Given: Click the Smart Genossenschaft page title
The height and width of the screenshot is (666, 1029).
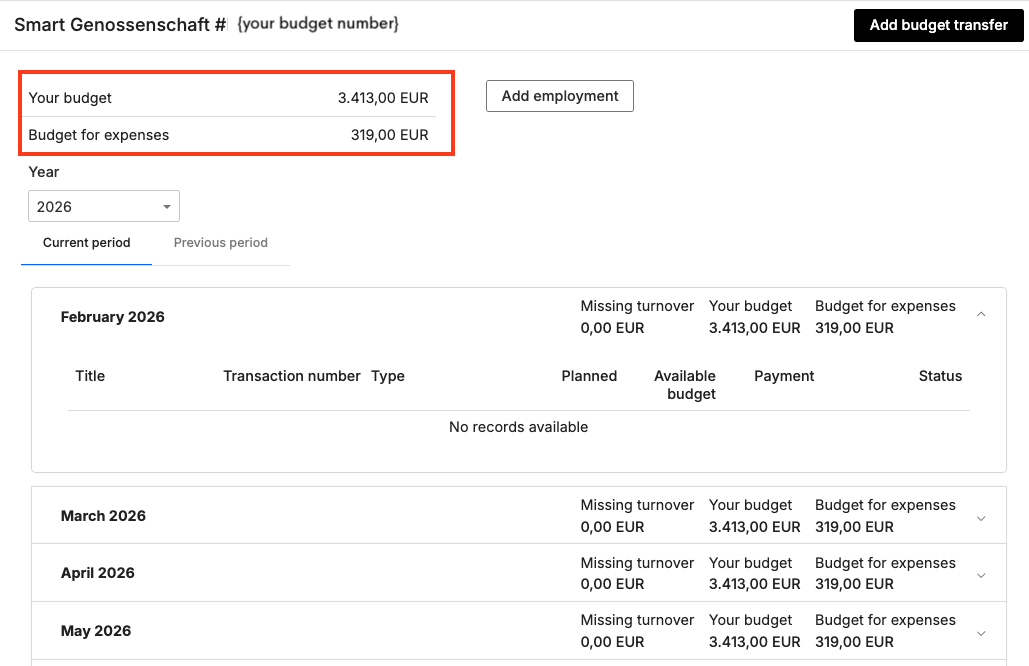Looking at the screenshot, I should click(x=120, y=25).
